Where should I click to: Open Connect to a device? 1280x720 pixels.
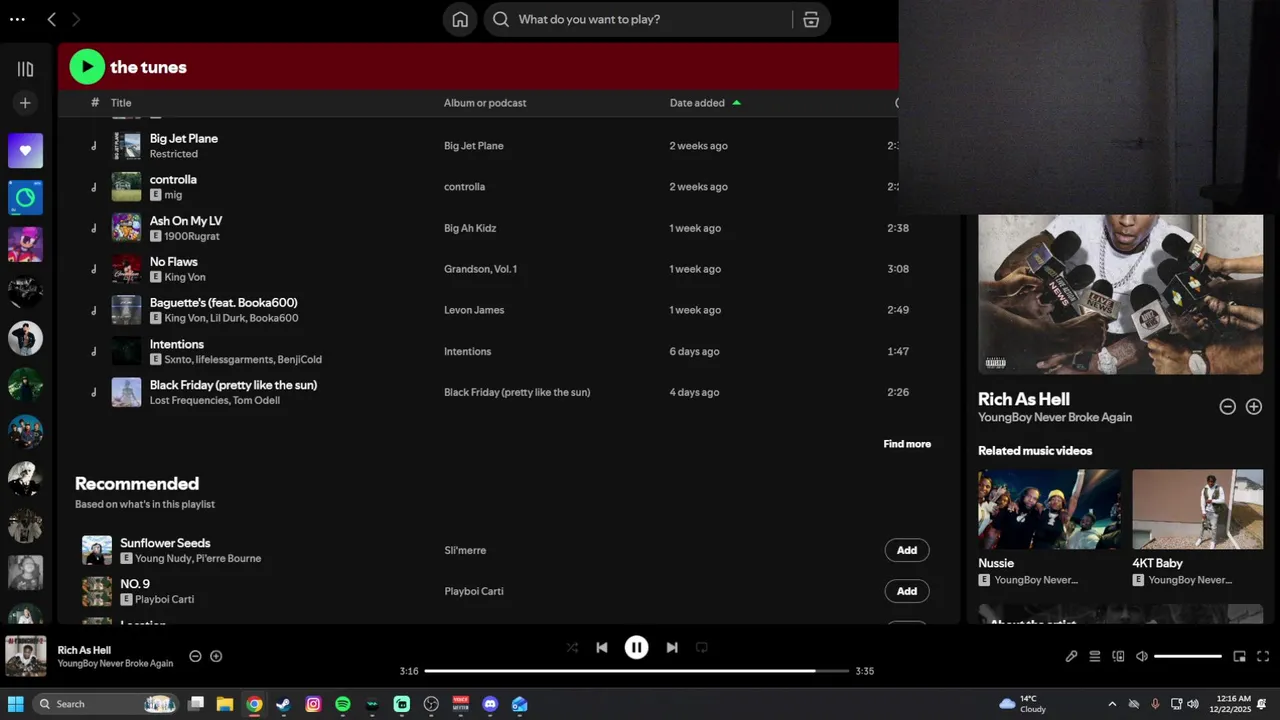pyautogui.click(x=1118, y=656)
